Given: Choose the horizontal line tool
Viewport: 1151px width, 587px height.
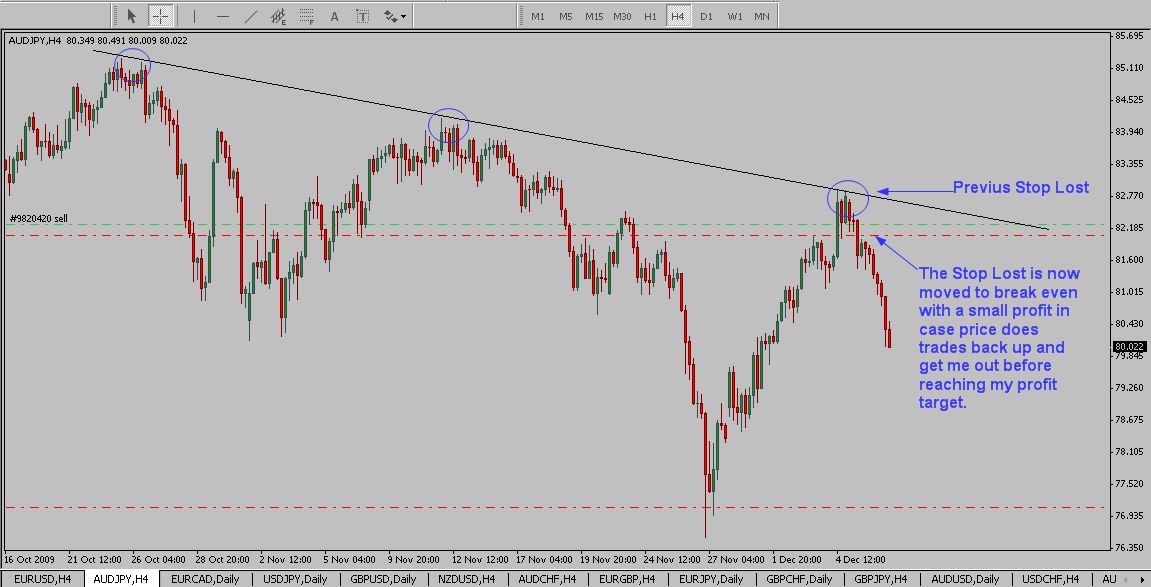Looking at the screenshot, I should pos(222,16).
